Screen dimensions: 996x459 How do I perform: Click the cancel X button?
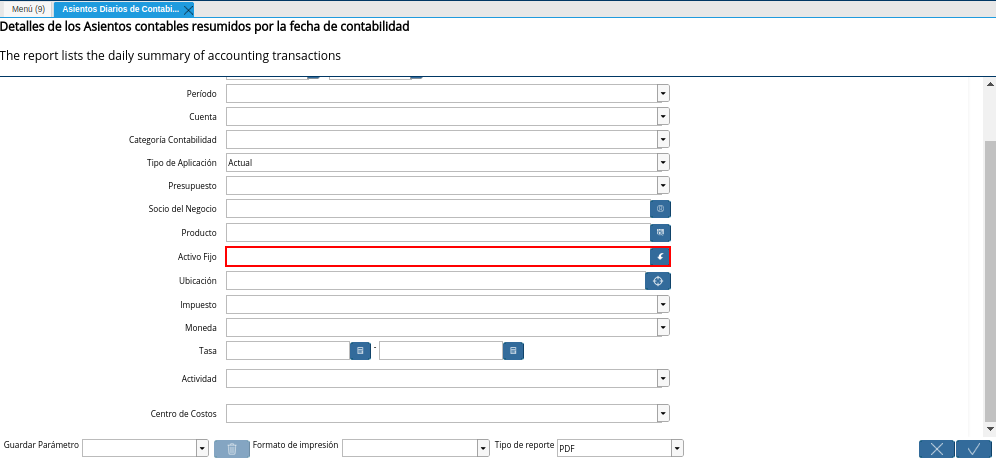click(x=936, y=449)
